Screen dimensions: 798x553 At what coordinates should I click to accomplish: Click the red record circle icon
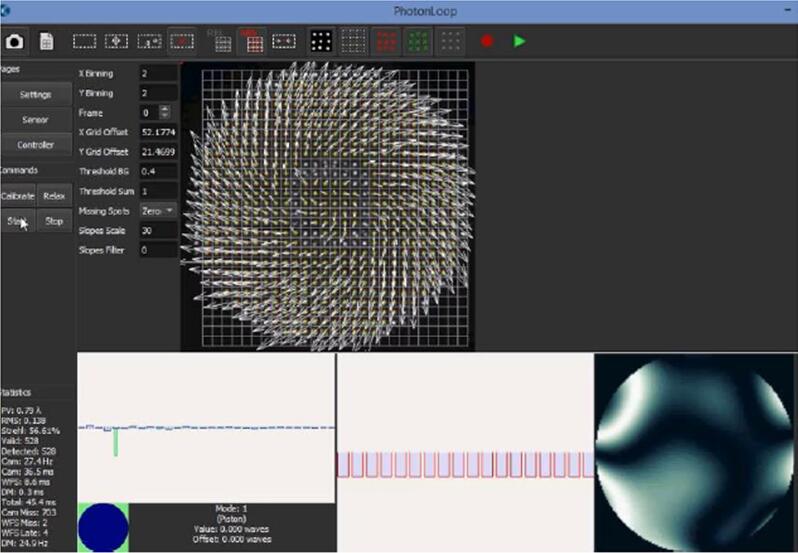click(487, 41)
